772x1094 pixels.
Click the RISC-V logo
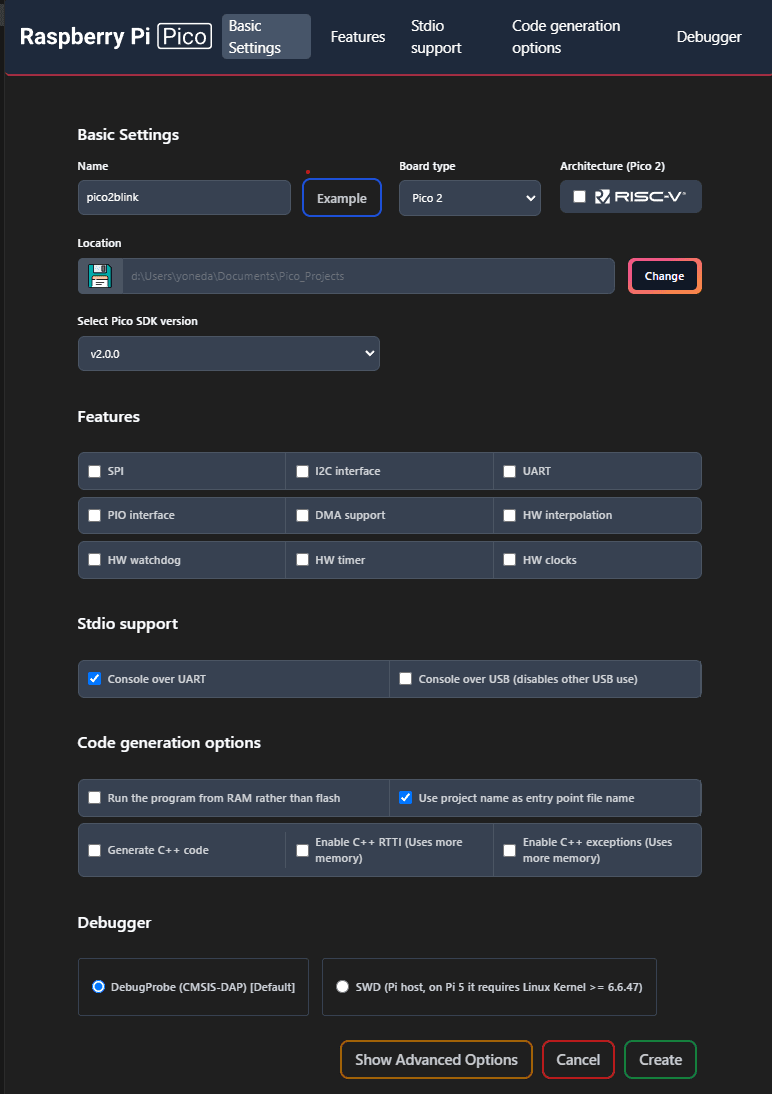coord(640,197)
